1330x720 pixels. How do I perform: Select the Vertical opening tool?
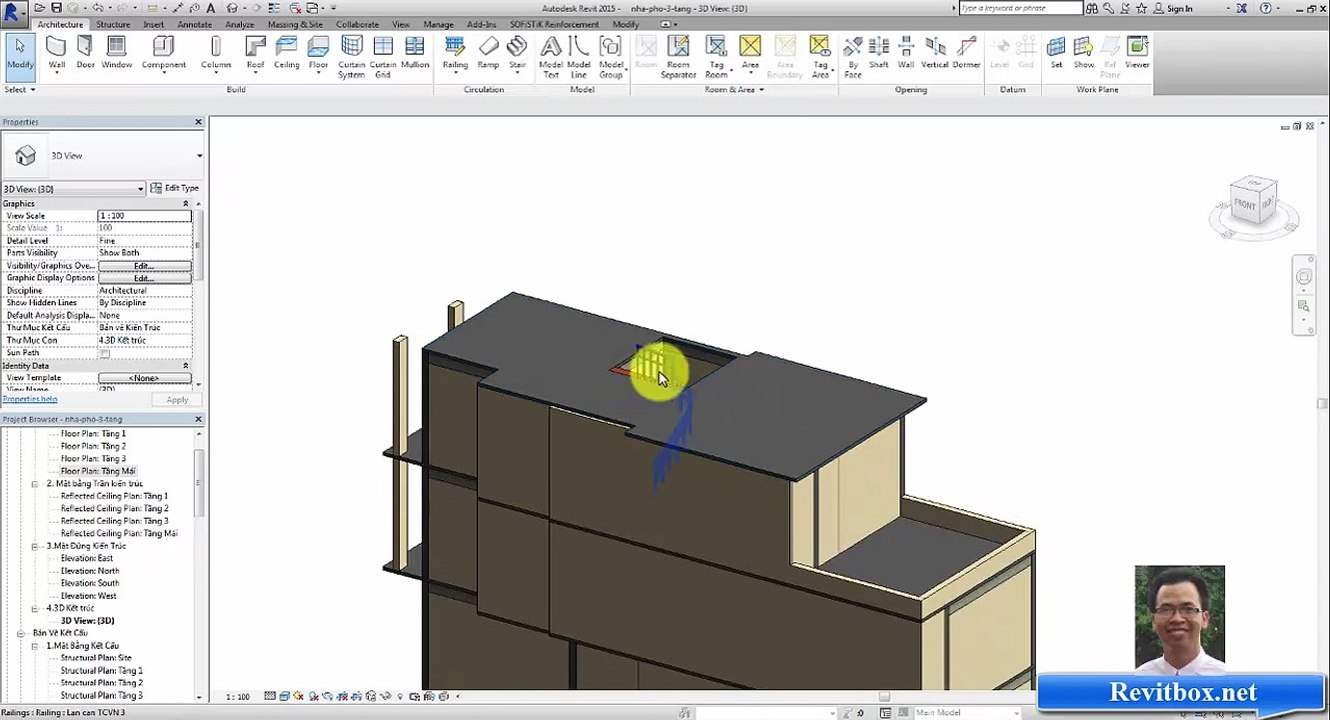pos(934,54)
